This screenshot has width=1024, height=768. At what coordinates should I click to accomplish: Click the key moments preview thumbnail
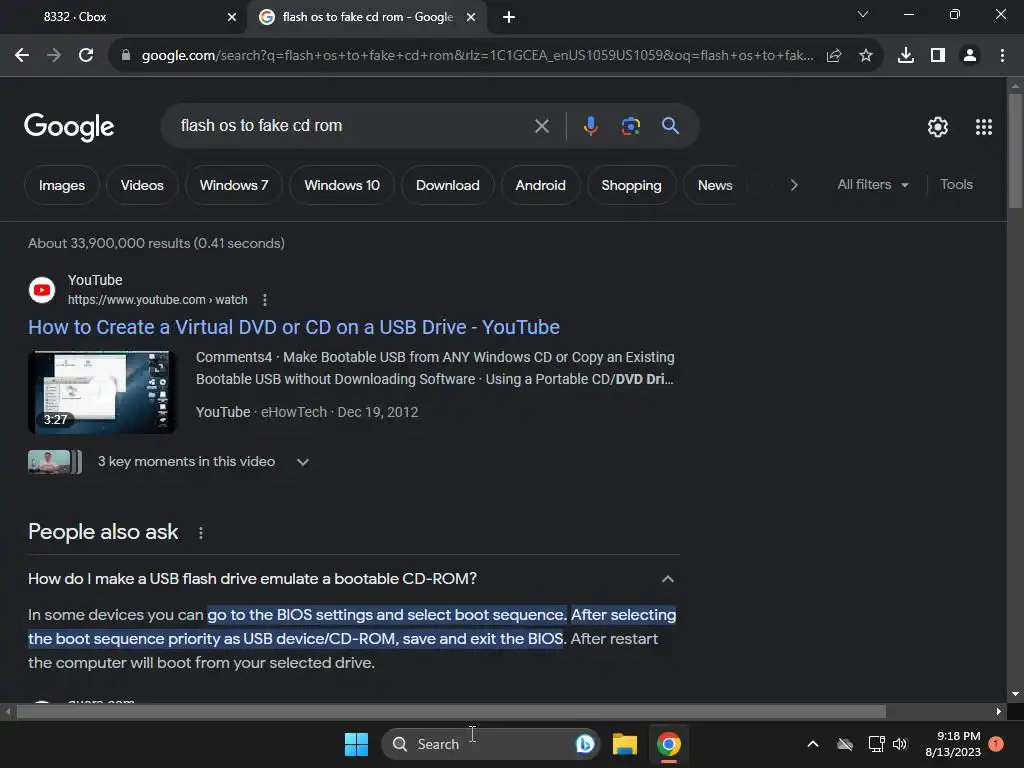pyautogui.click(x=55, y=462)
